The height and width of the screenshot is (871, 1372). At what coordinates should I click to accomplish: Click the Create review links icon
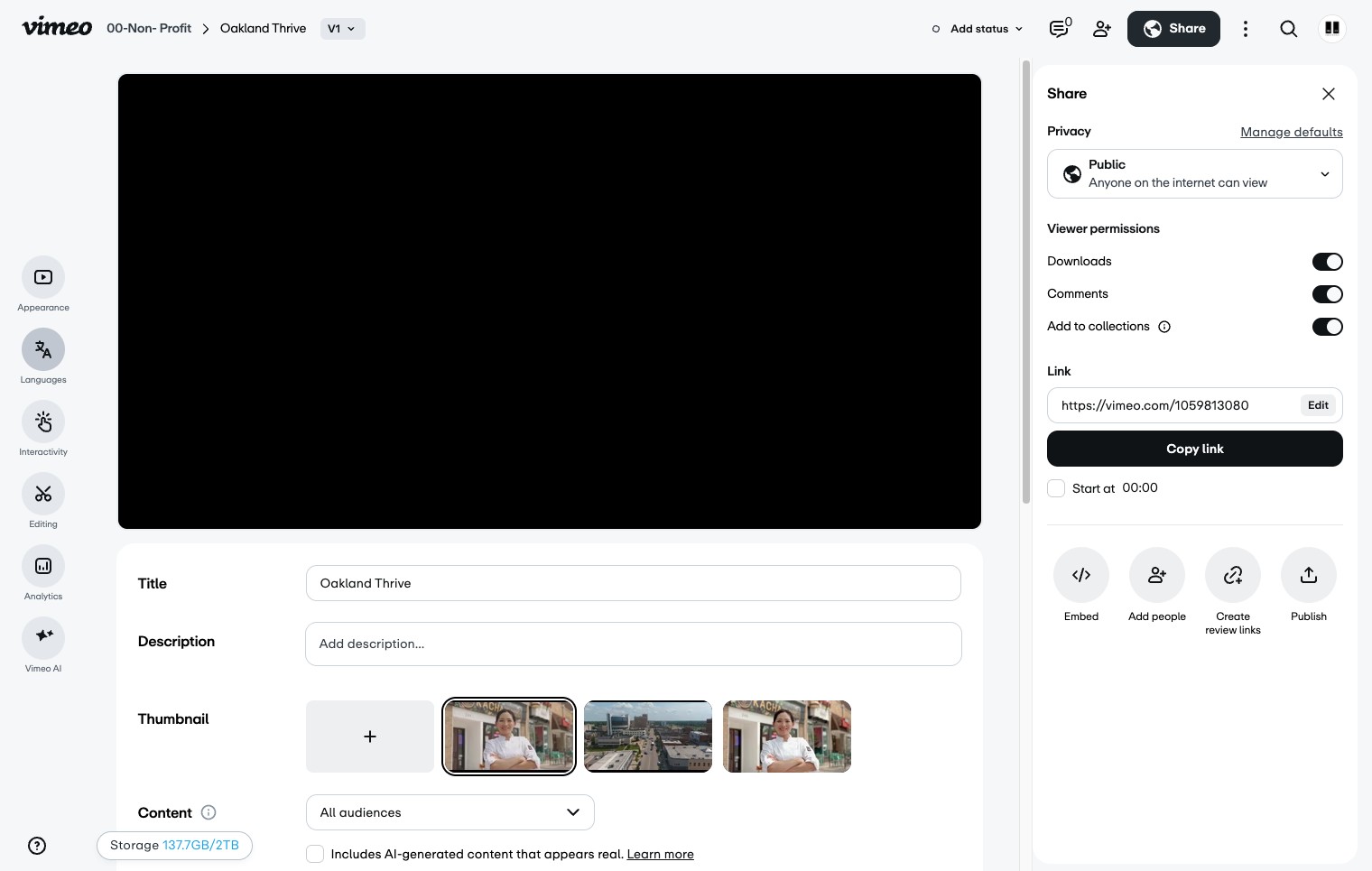pos(1233,575)
